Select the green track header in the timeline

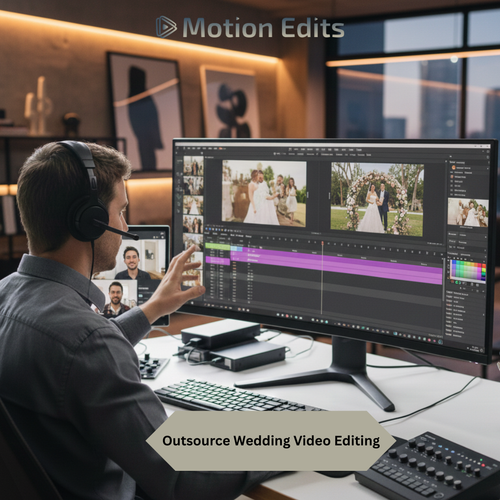click(217, 246)
